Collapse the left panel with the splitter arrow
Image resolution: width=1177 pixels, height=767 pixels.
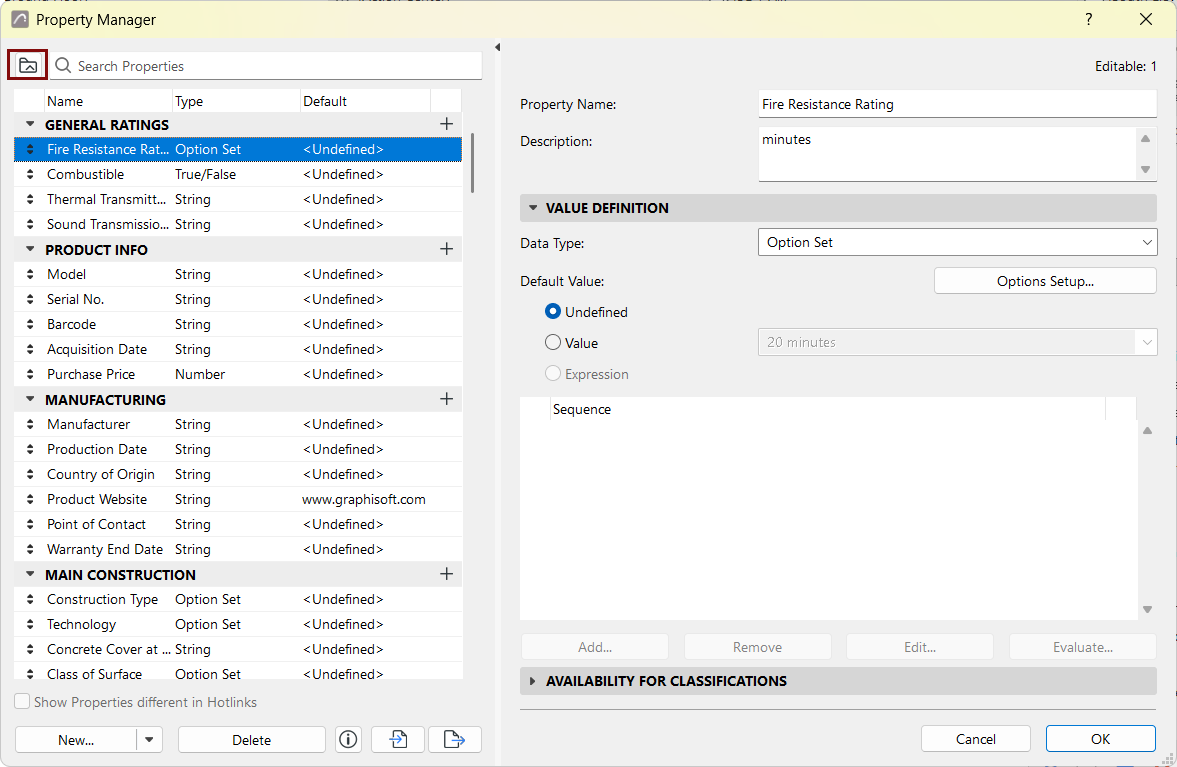pyautogui.click(x=498, y=47)
